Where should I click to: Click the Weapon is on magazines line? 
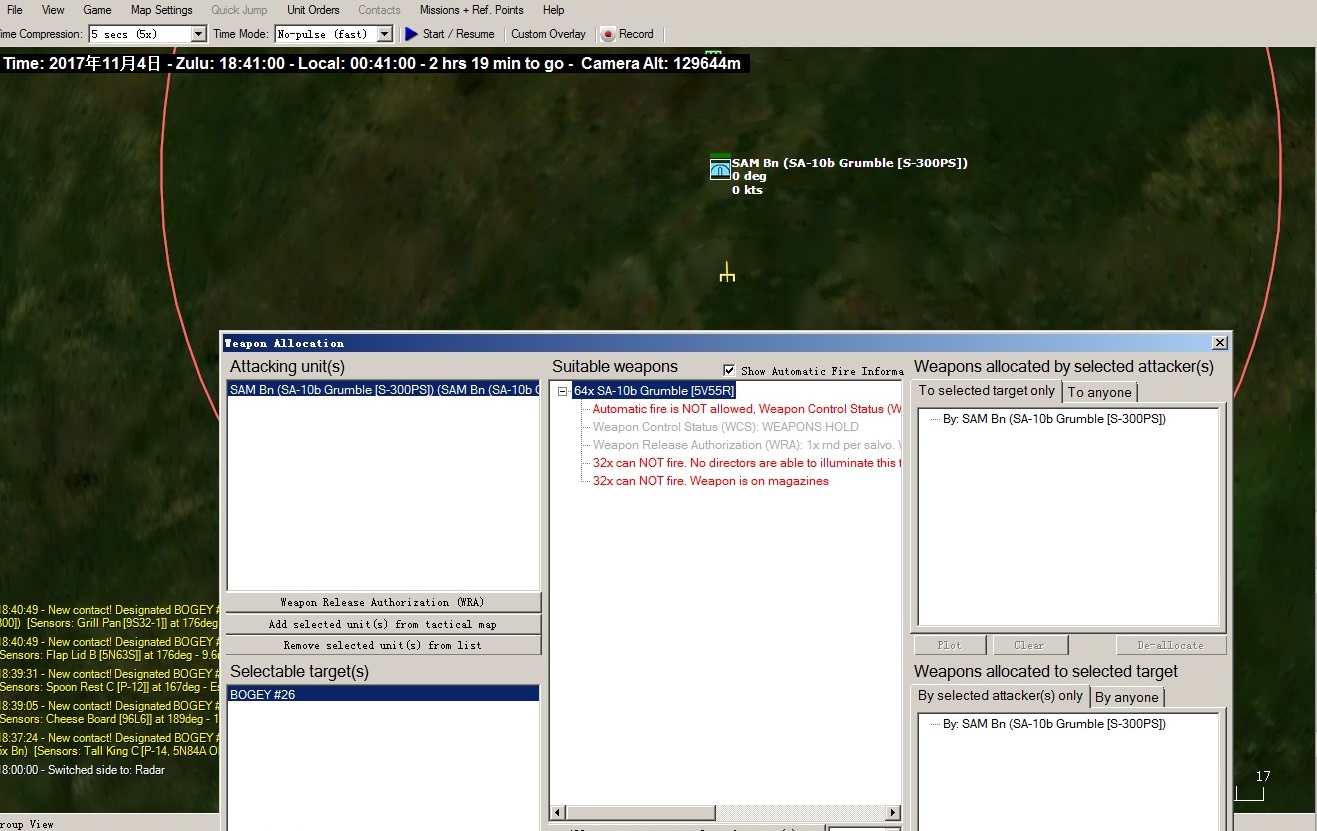pos(710,481)
